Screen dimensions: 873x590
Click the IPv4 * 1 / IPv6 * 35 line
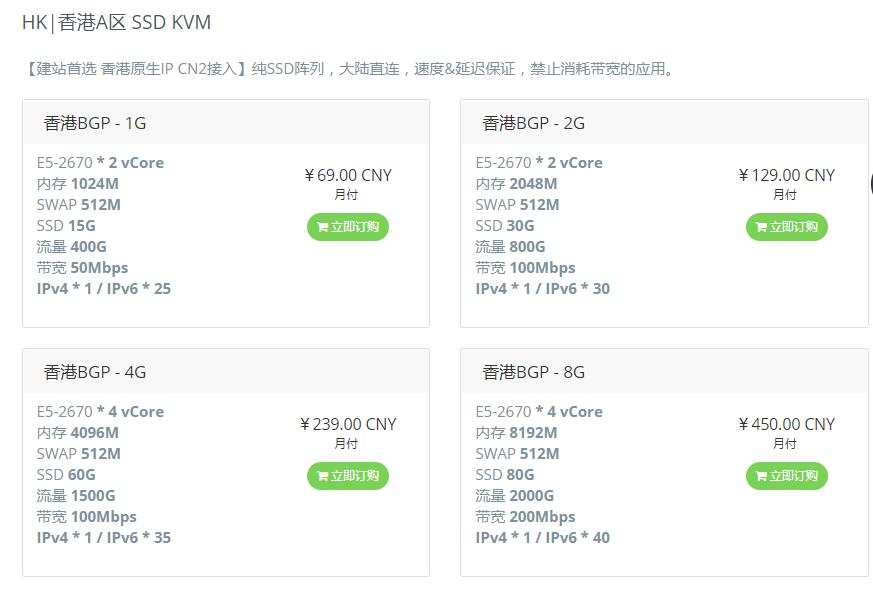point(104,538)
